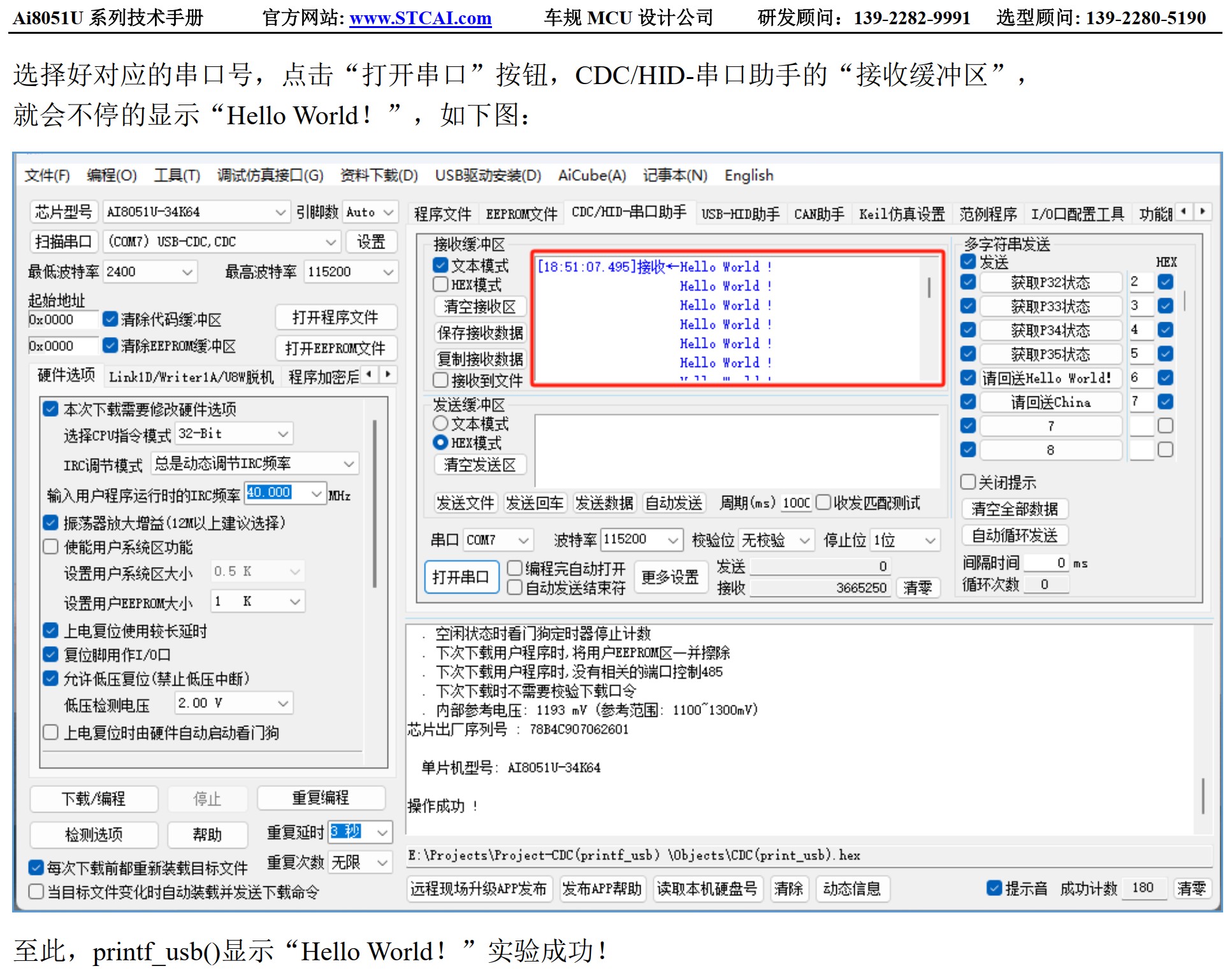Check 关闭提示 checkbox

tap(968, 482)
